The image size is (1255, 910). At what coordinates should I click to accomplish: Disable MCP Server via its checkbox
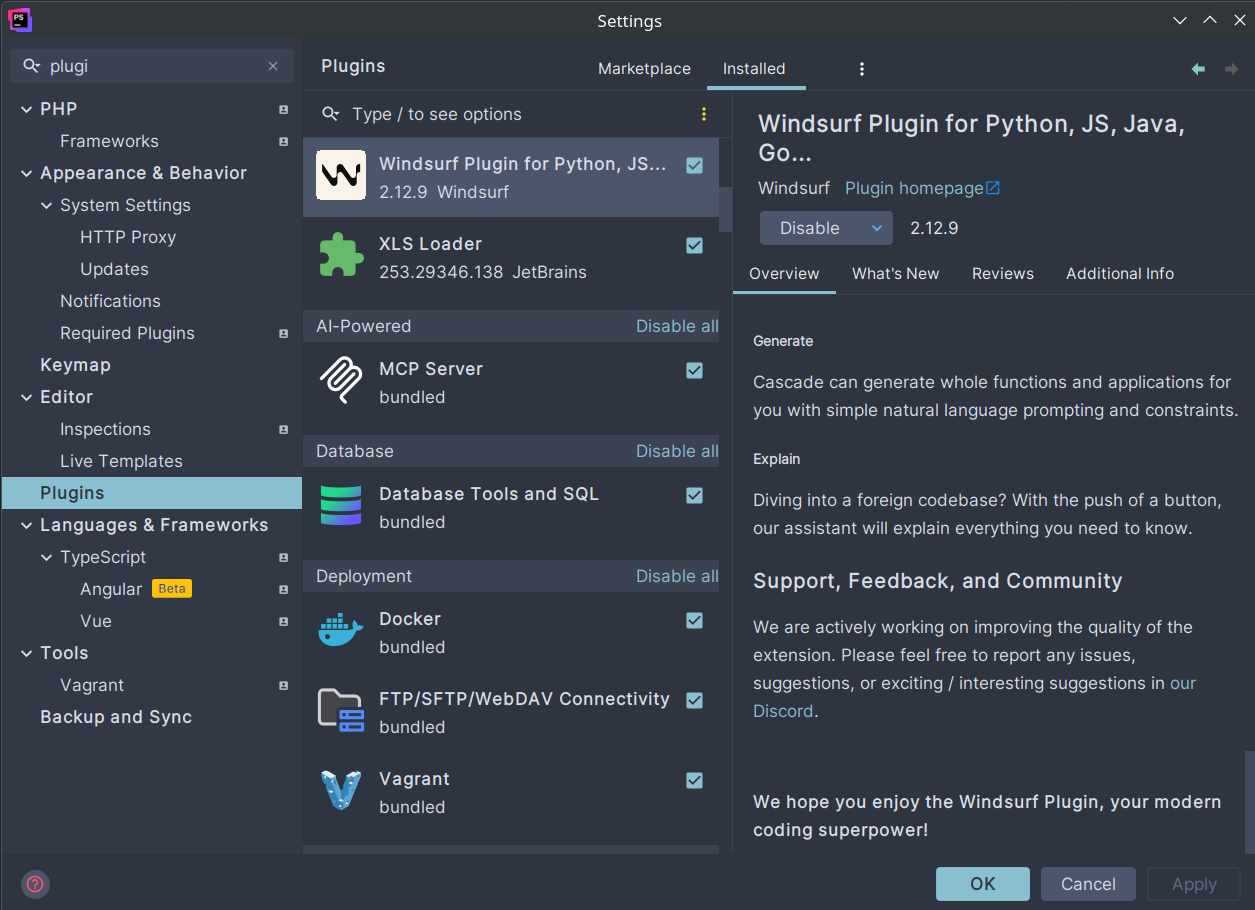[695, 370]
